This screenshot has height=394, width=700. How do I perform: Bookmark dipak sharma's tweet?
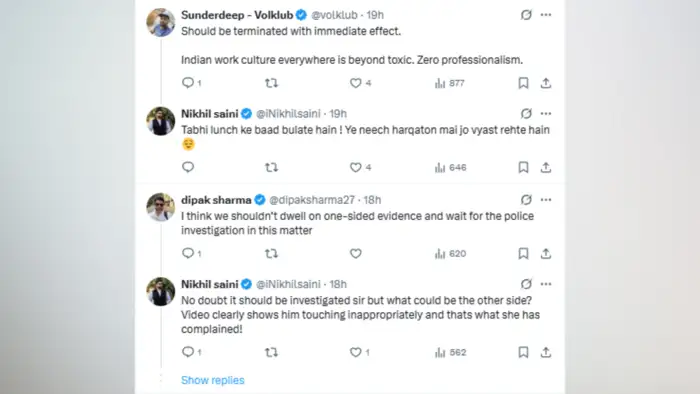(523, 253)
